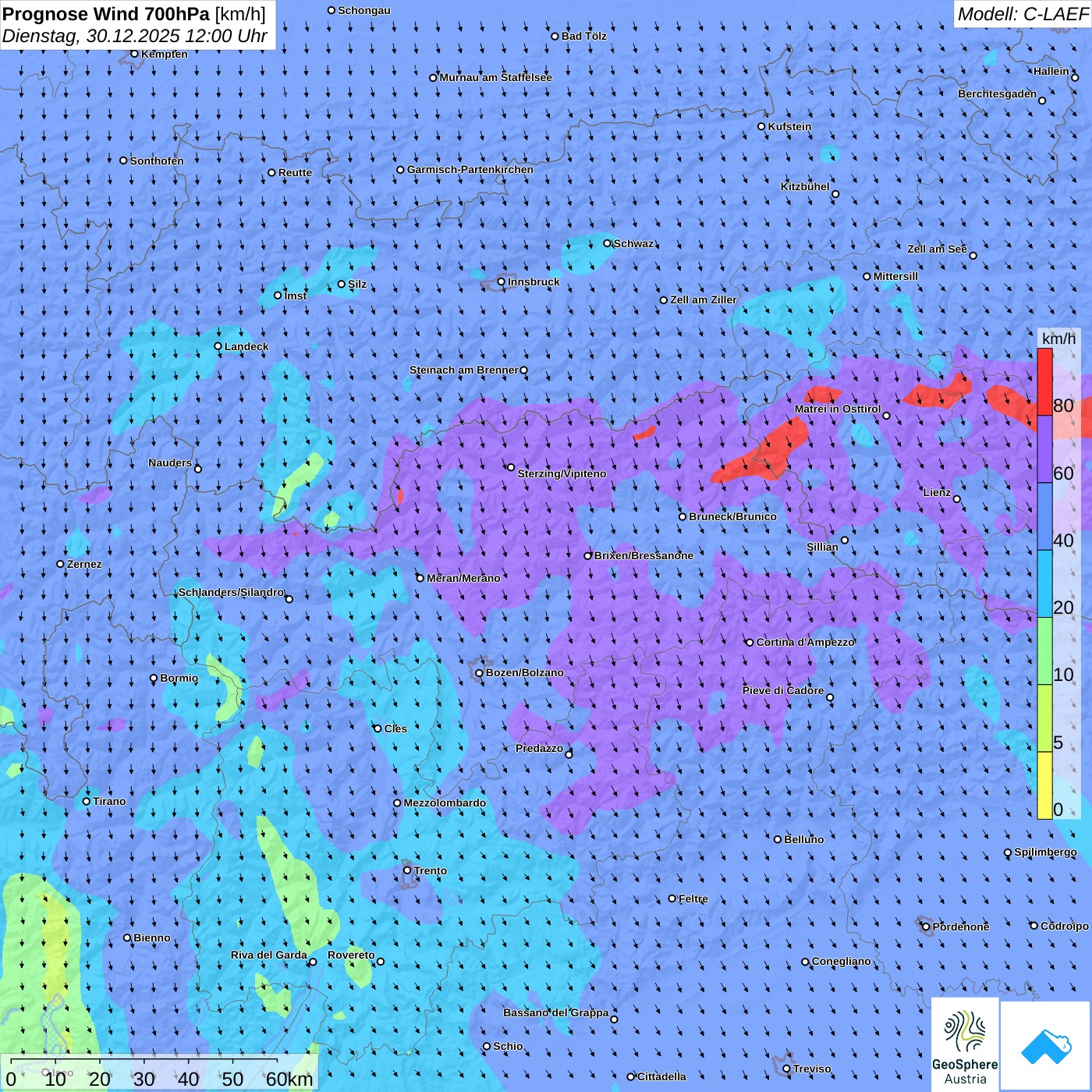Click the Mittersill label
Viewport: 1092px width, 1092px height.
click(x=895, y=276)
